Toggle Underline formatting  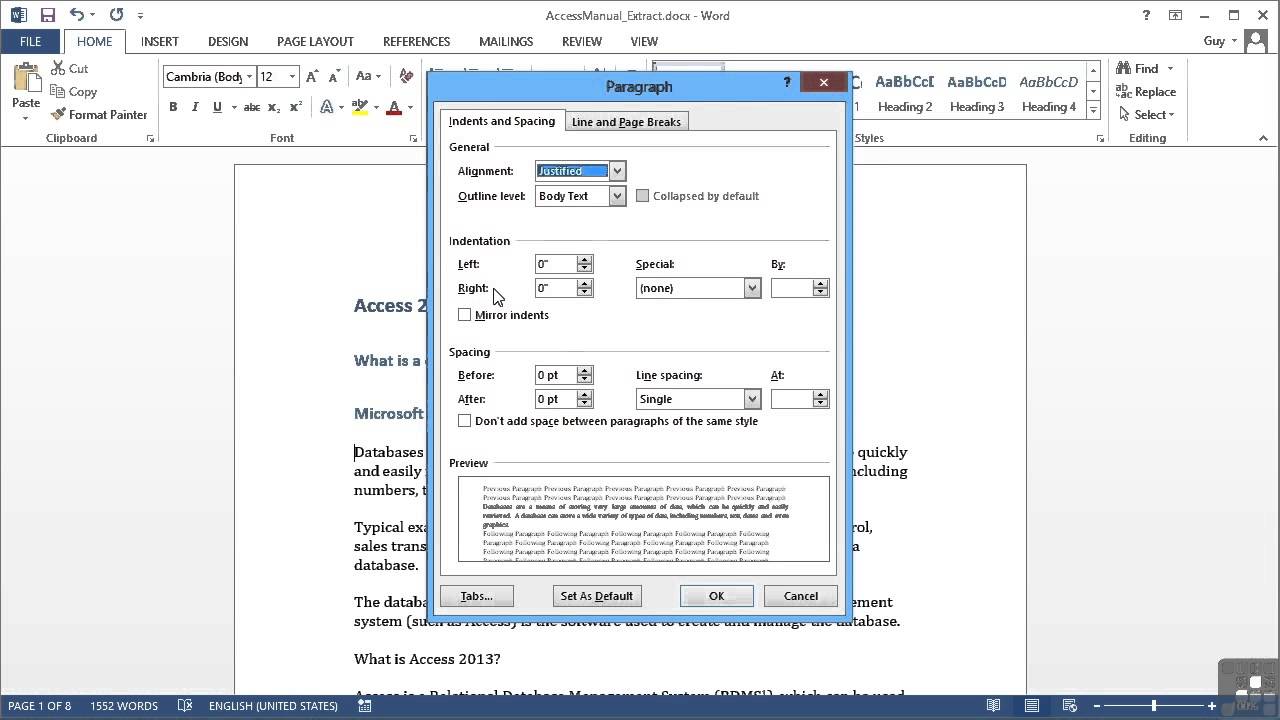(217, 107)
